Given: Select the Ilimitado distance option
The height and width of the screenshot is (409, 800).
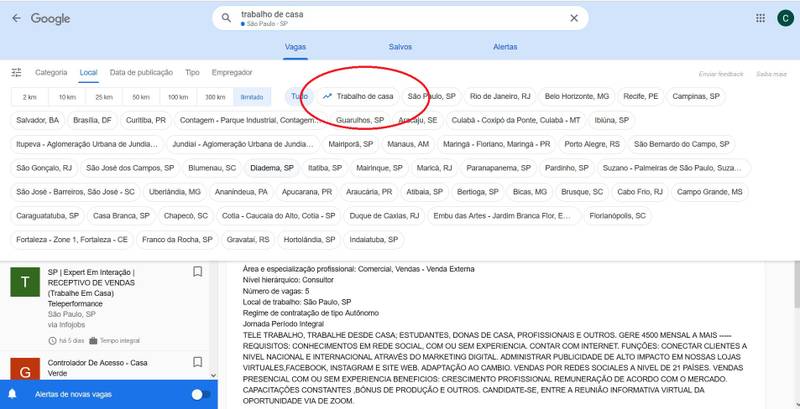Looking at the screenshot, I should point(252,97).
